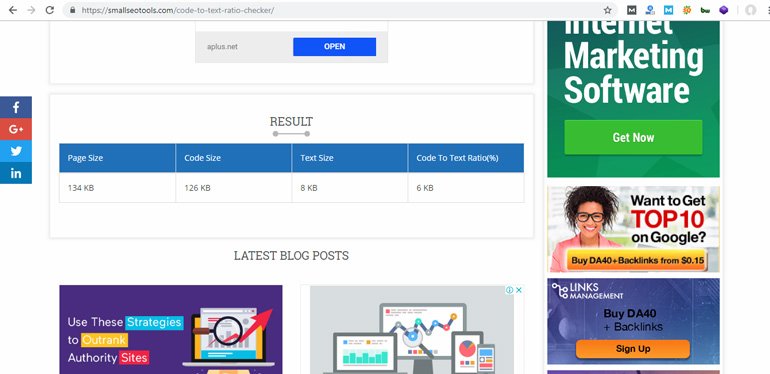Click the ad info icon on blog ad
The image size is (770, 374).
click(x=510, y=290)
